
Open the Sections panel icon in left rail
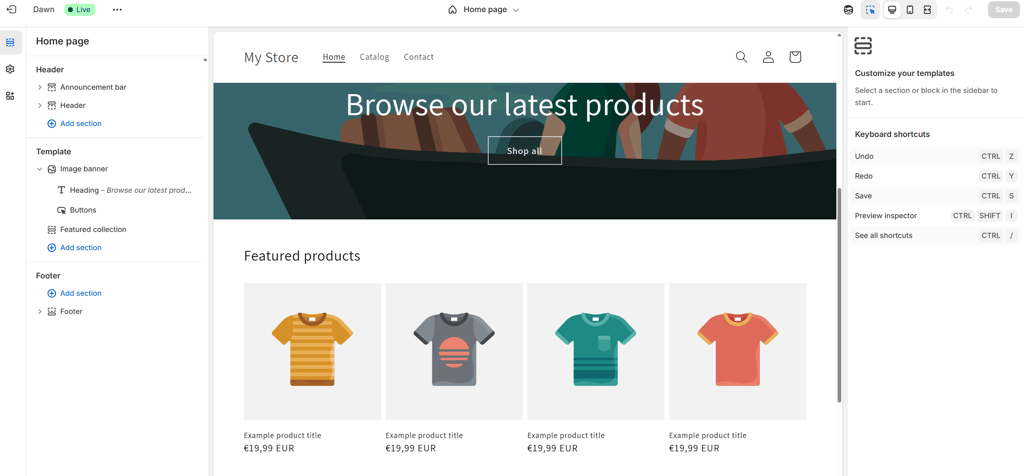click(x=10, y=42)
